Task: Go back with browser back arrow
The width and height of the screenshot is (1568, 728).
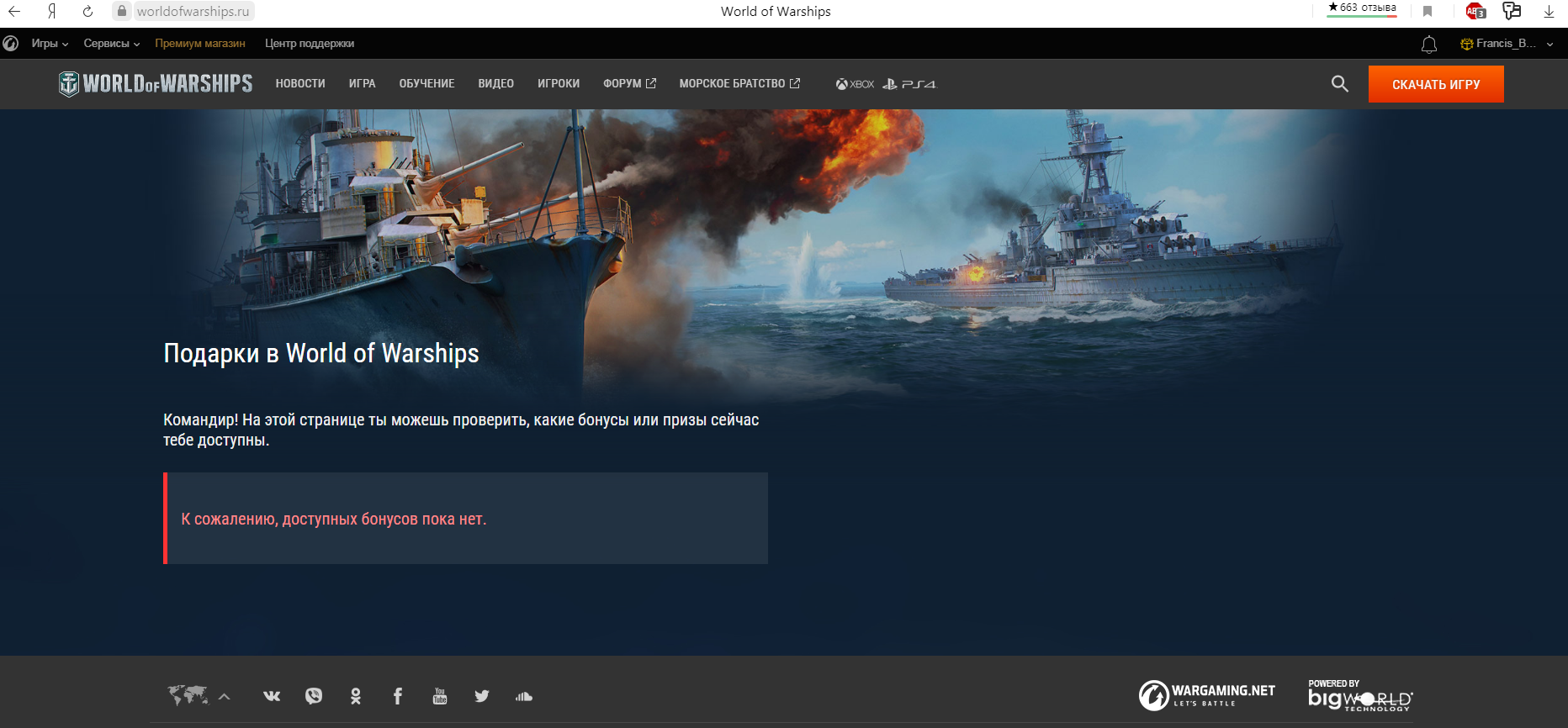Action: (x=13, y=11)
